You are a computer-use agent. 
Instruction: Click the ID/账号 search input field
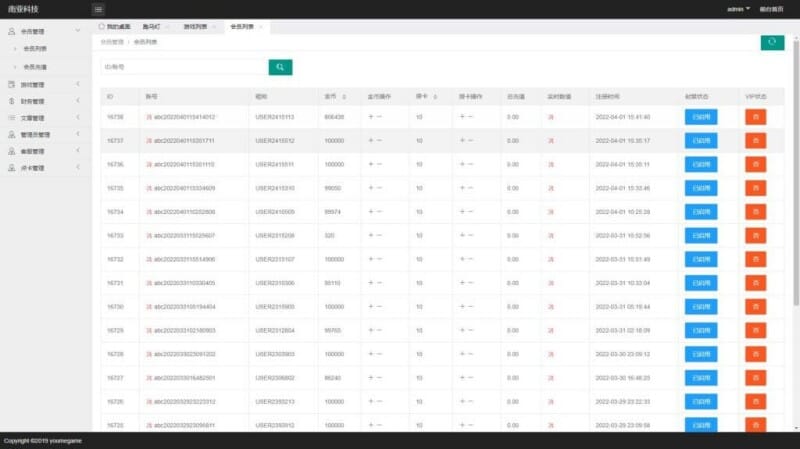pos(183,67)
